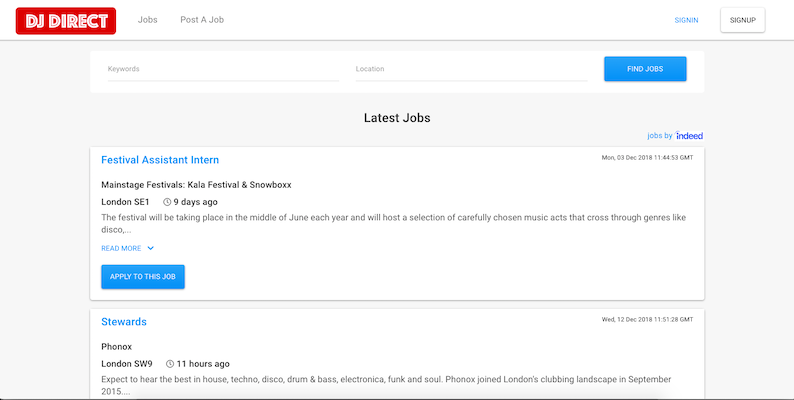The height and width of the screenshot is (400, 794).
Task: Focus the Keywords search field
Action: coord(223,69)
